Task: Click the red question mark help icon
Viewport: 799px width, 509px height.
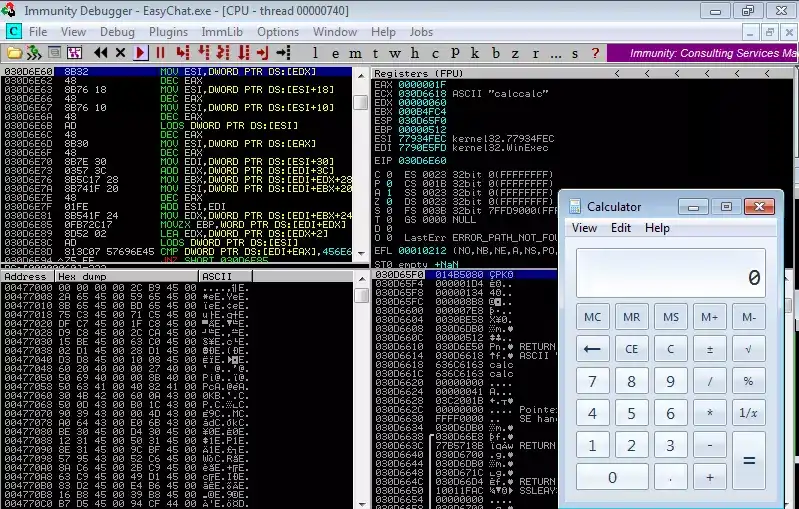Action: [595, 52]
